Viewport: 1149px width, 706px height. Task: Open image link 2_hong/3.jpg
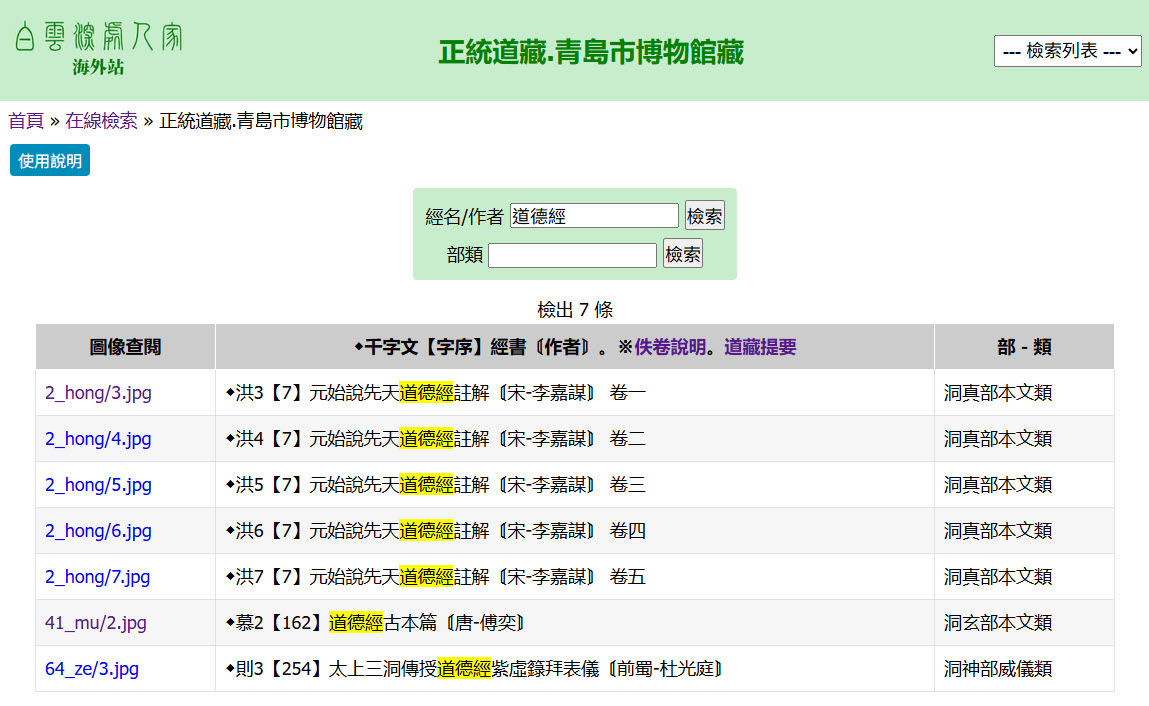pyautogui.click(x=98, y=393)
